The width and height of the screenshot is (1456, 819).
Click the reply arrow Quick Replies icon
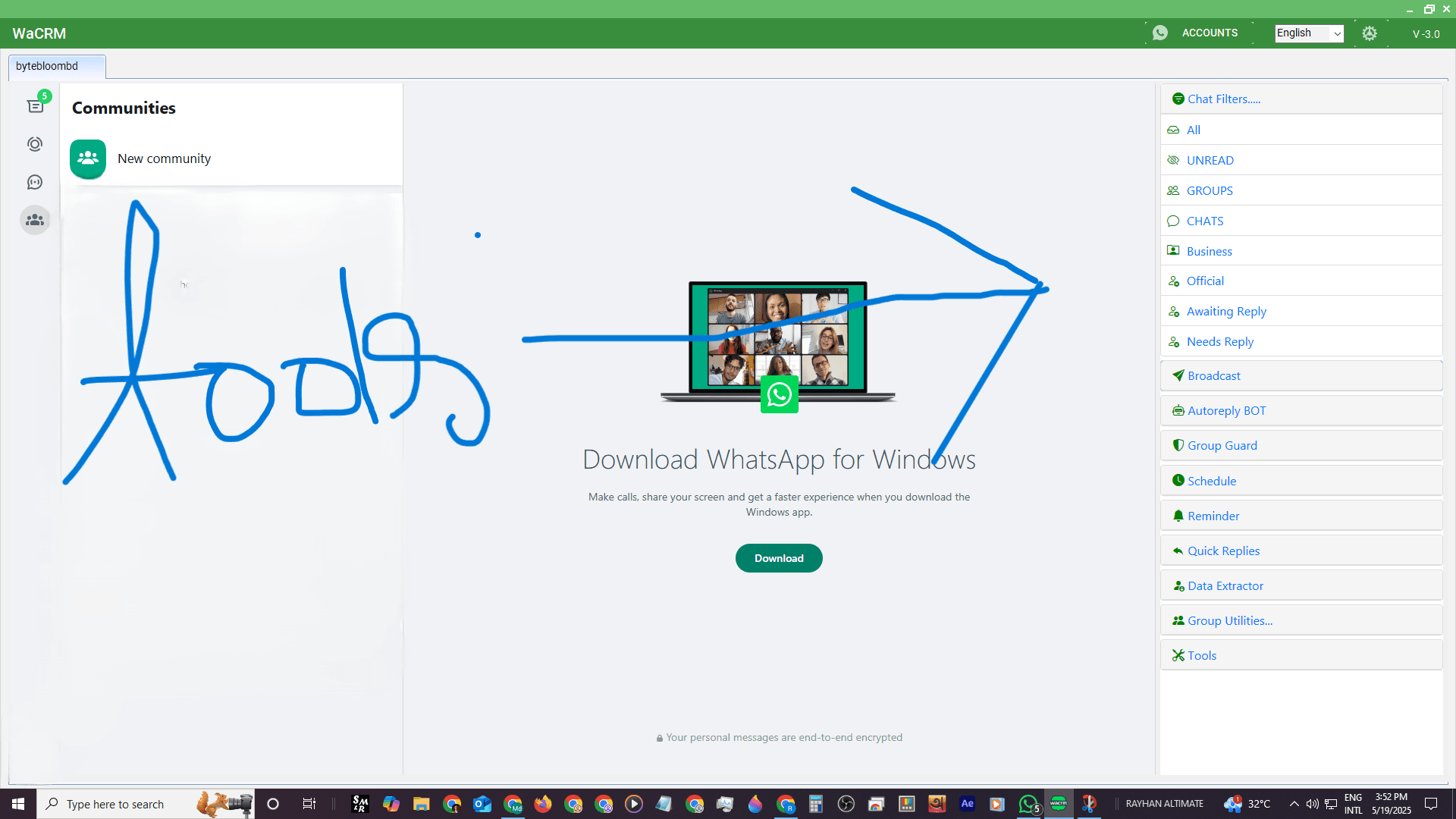(1178, 551)
